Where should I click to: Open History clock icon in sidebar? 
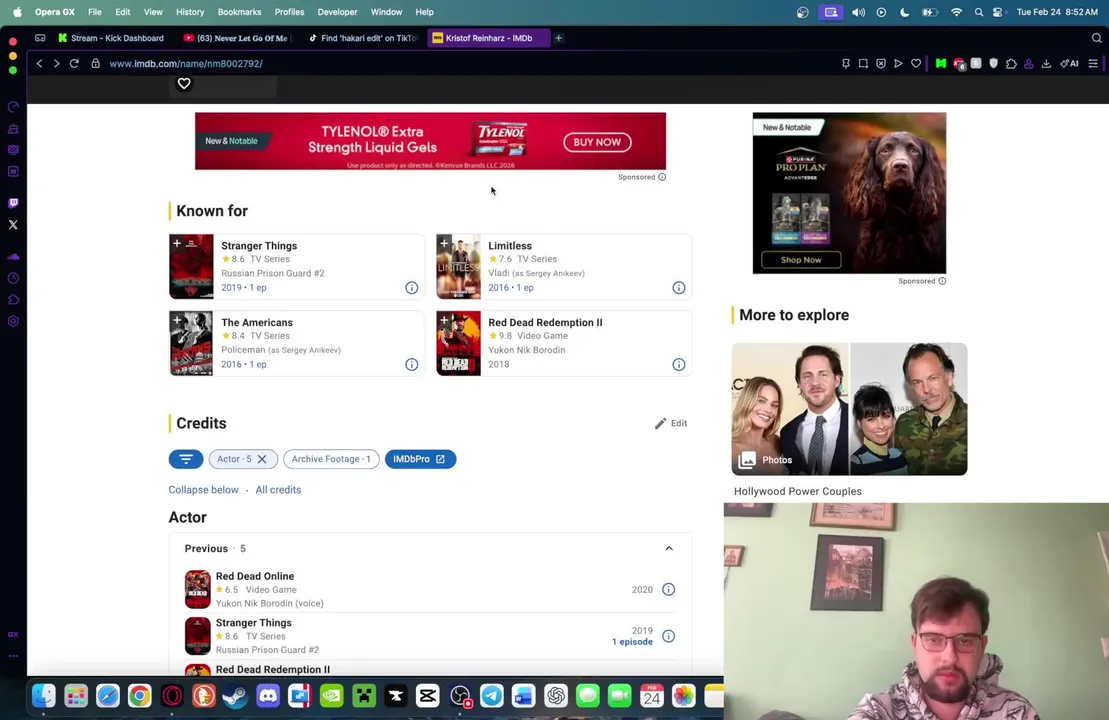(x=13, y=279)
